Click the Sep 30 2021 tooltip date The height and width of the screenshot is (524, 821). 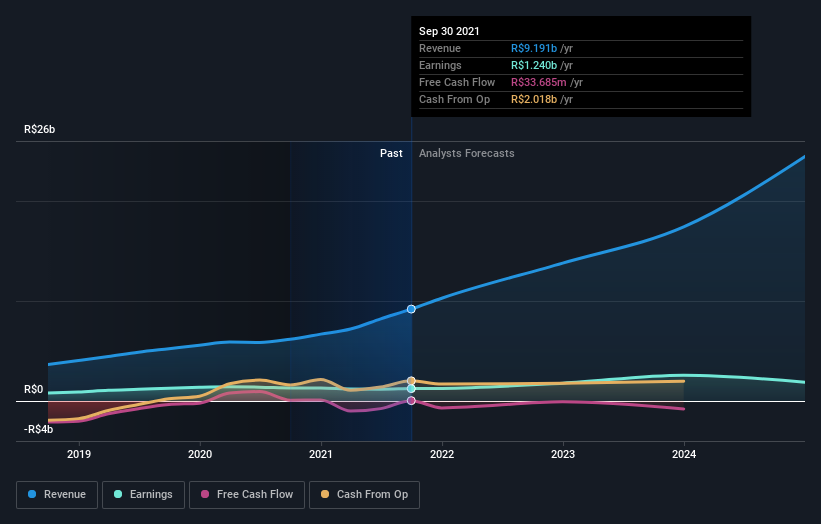point(449,31)
